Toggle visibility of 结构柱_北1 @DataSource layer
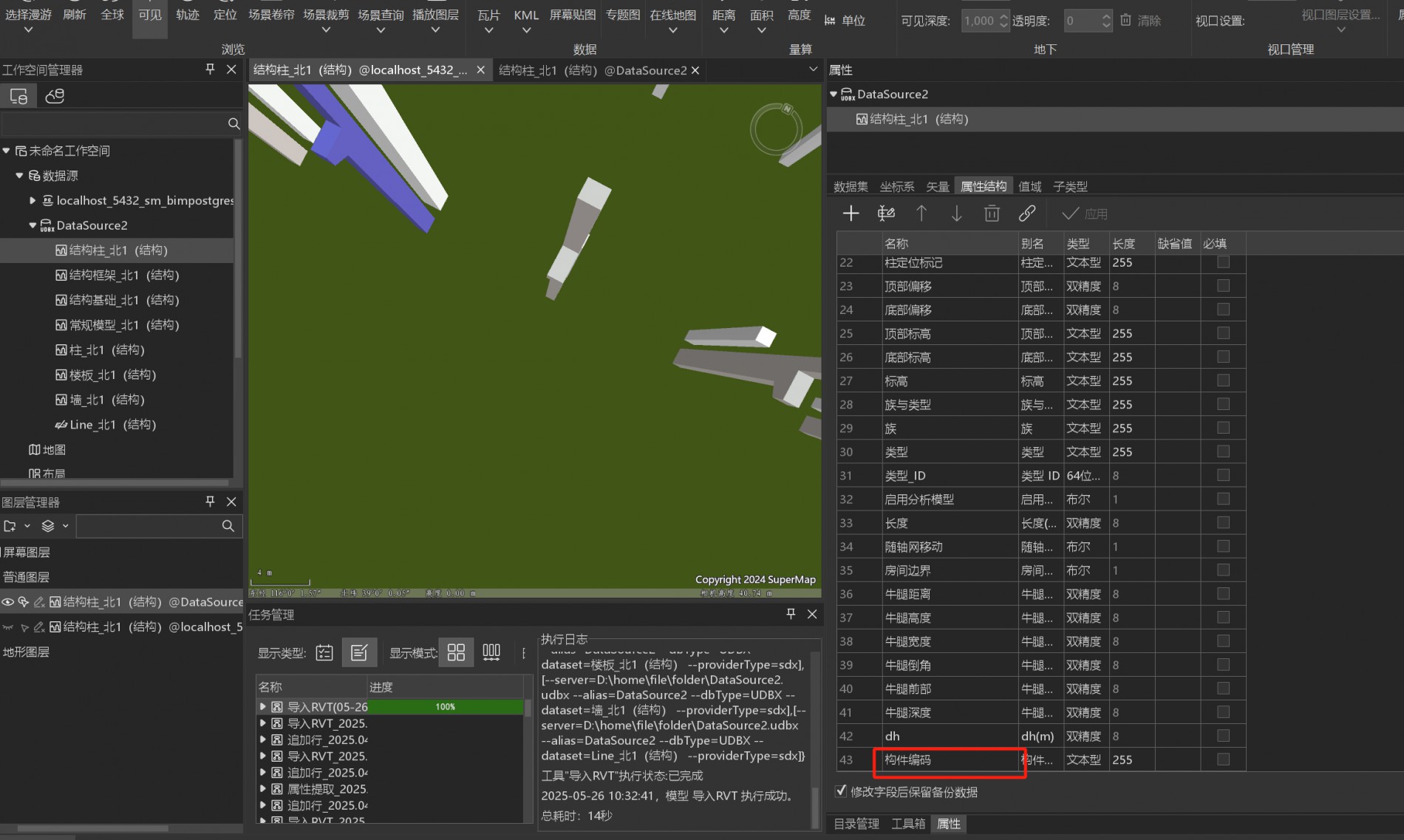Image resolution: width=1404 pixels, height=840 pixels. tap(8, 602)
